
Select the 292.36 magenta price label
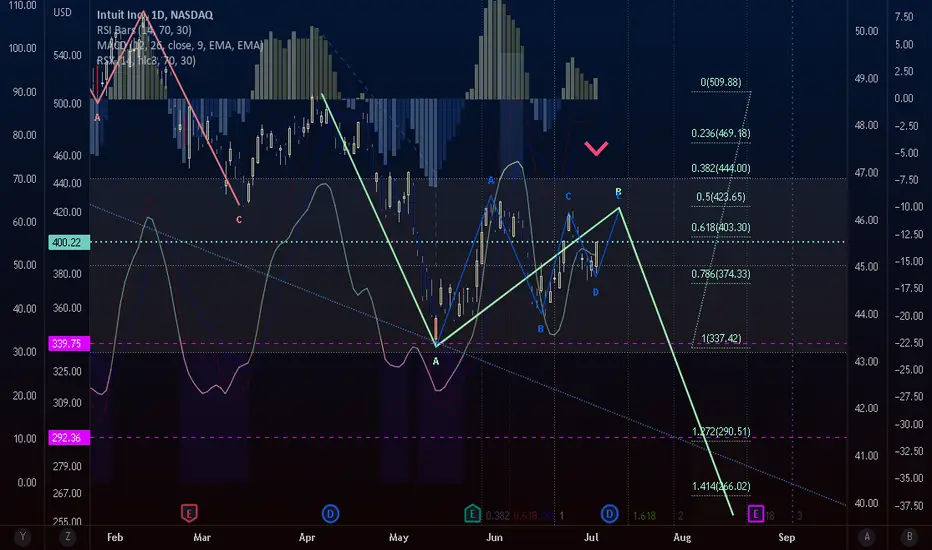(x=69, y=438)
